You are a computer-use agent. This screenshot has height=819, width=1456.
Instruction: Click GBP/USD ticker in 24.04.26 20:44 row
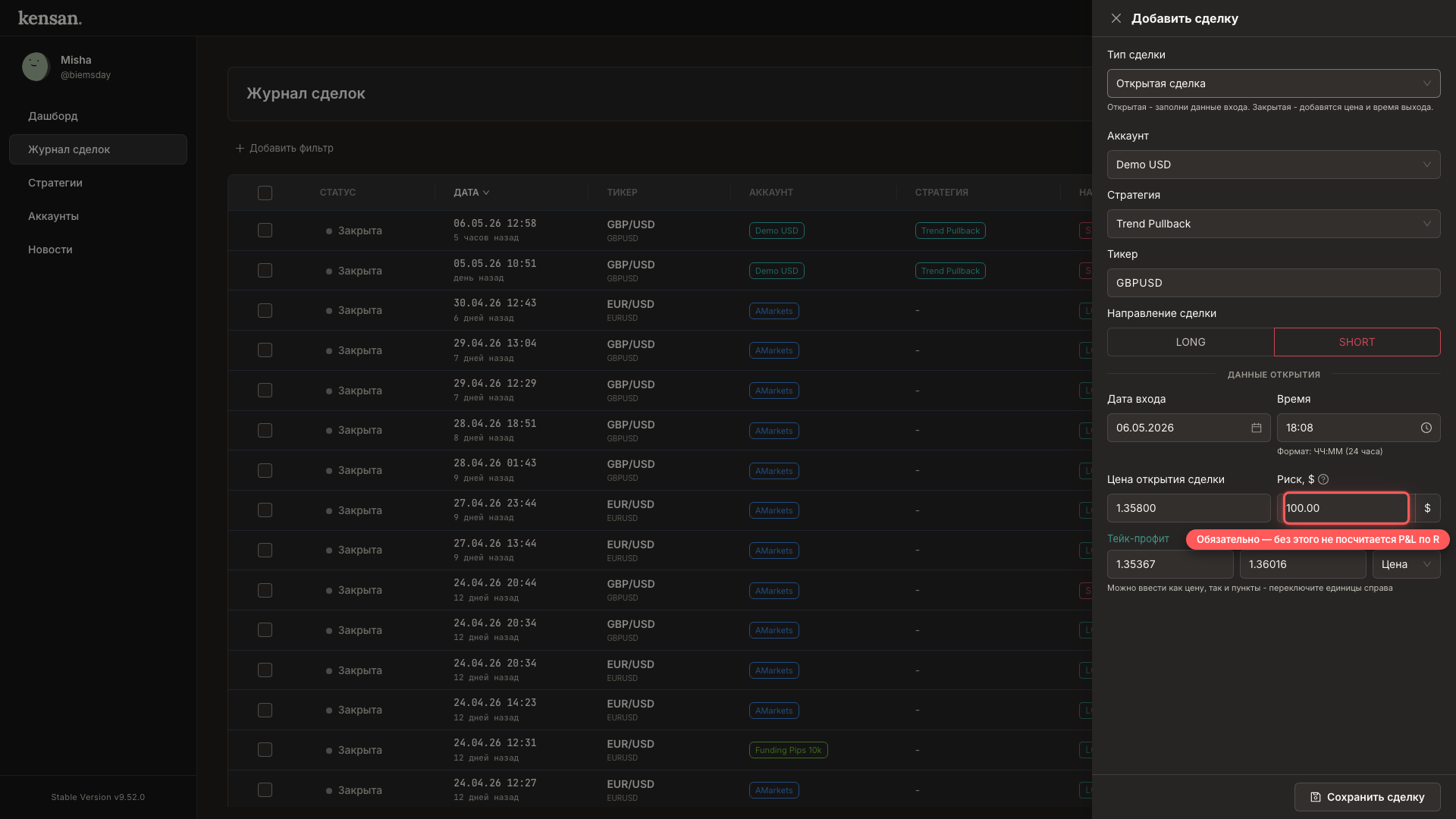pyautogui.click(x=630, y=584)
